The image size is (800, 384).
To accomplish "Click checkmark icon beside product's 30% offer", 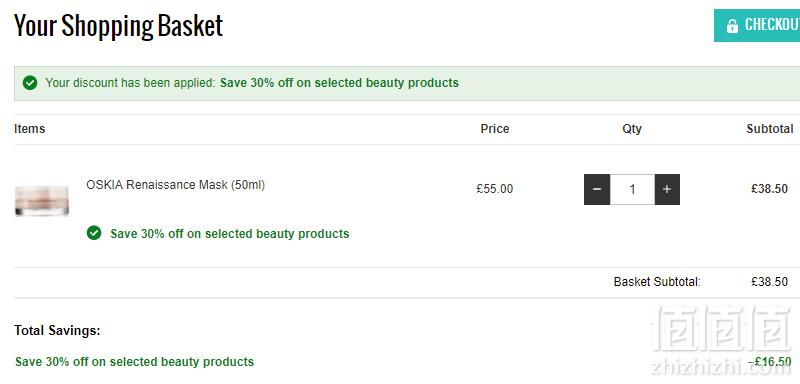I will pos(94,233).
